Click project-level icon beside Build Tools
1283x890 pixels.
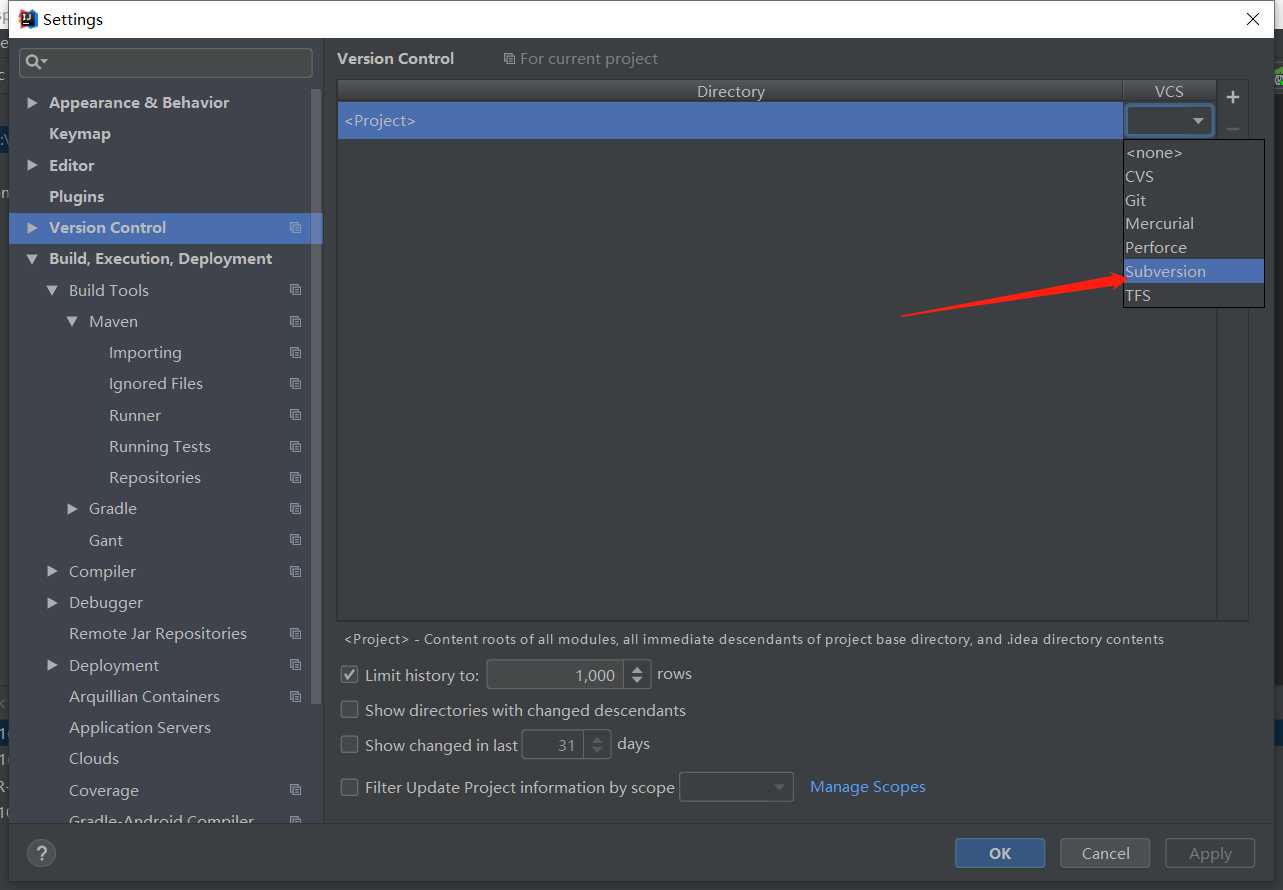click(295, 290)
